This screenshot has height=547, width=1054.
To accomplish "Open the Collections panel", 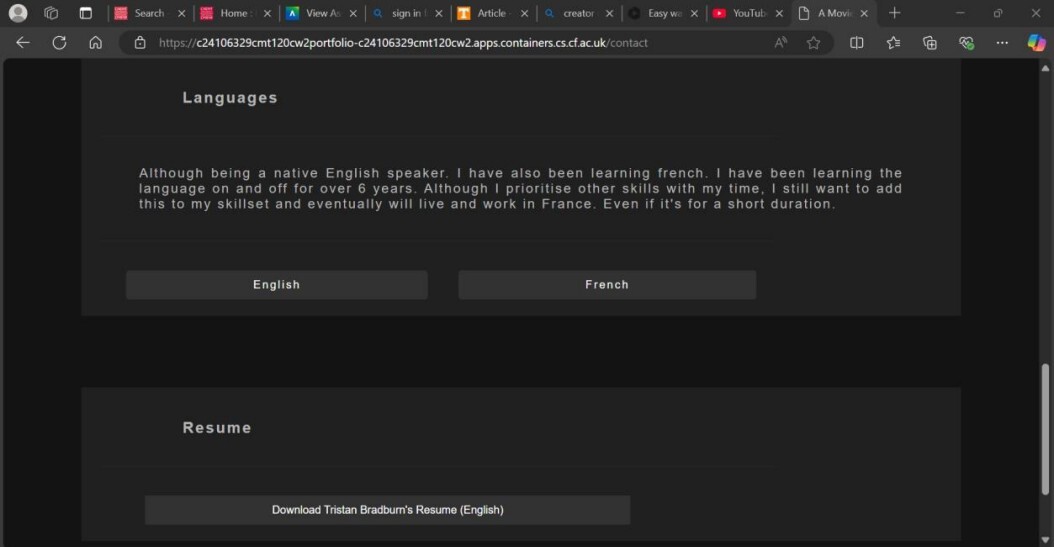I will click(x=930, y=42).
